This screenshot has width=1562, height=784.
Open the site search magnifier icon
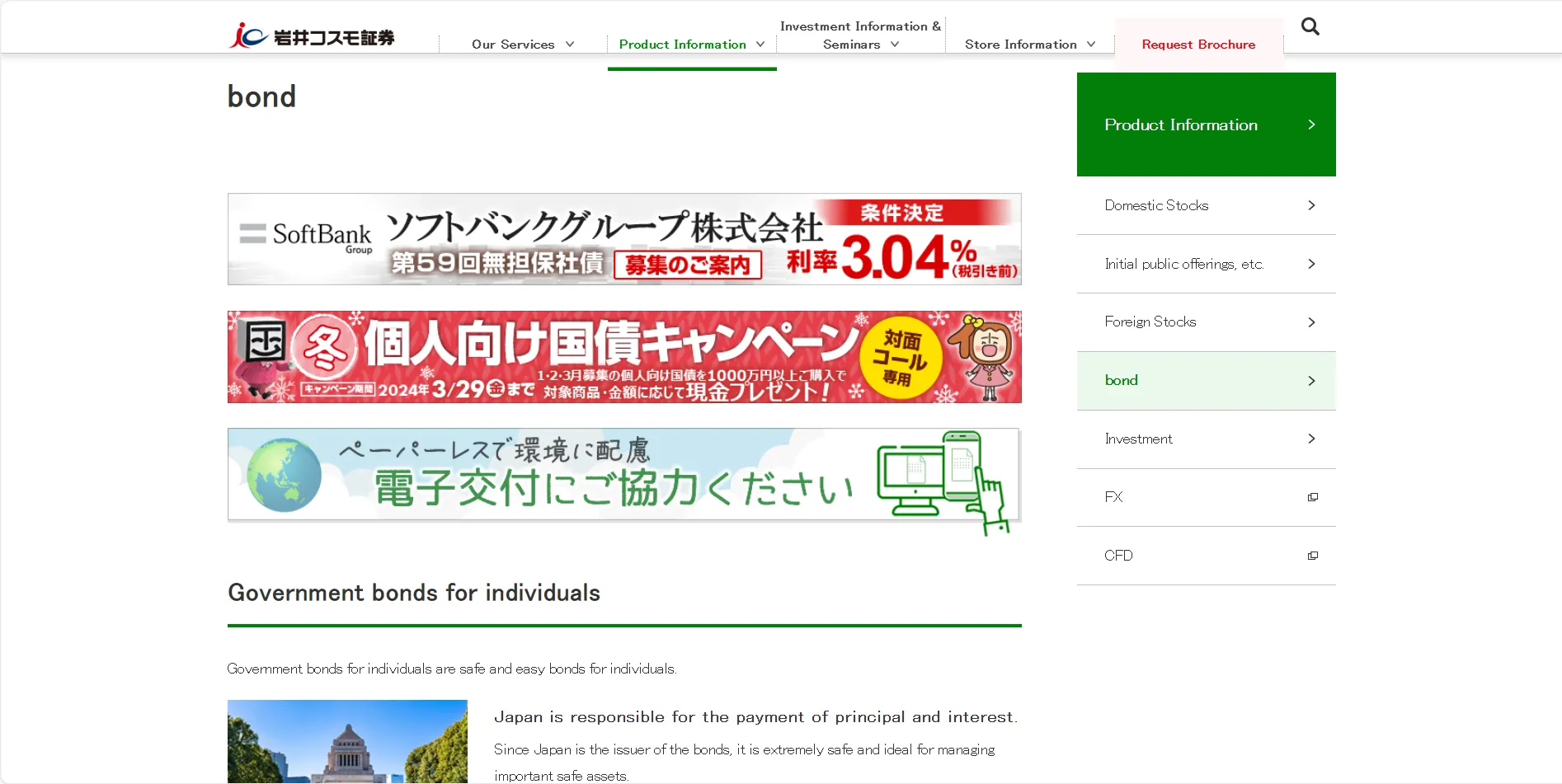(1310, 27)
